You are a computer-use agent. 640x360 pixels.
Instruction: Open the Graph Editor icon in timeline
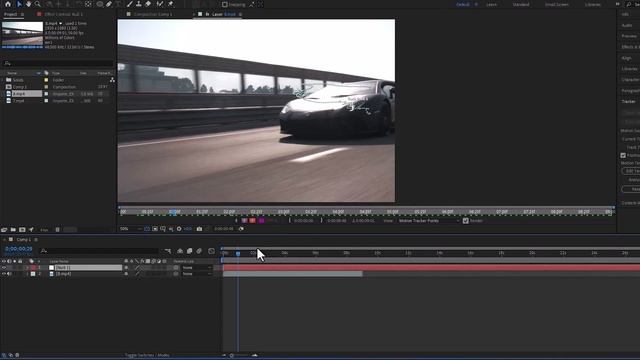coord(211,251)
